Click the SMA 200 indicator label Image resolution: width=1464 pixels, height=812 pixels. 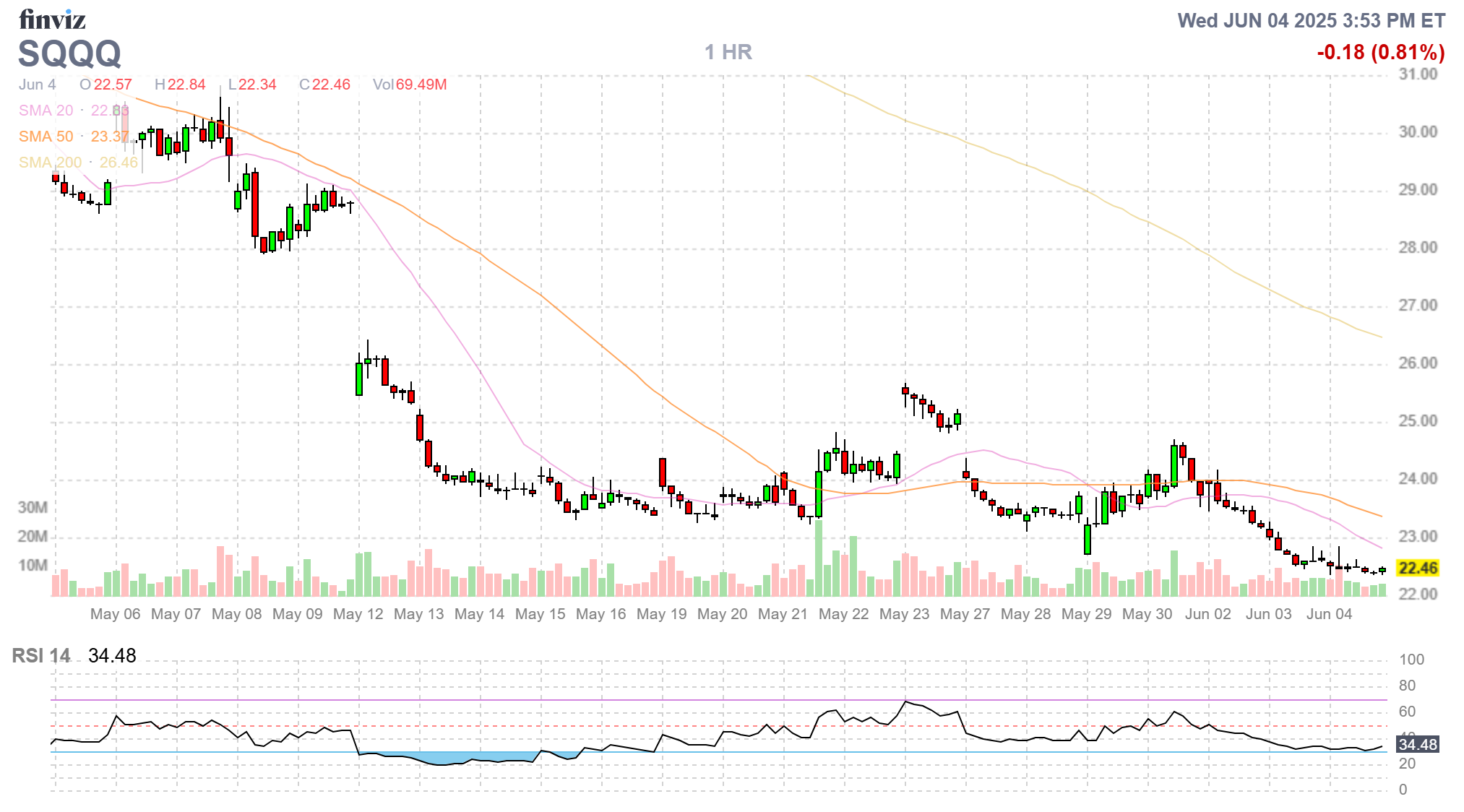point(50,163)
